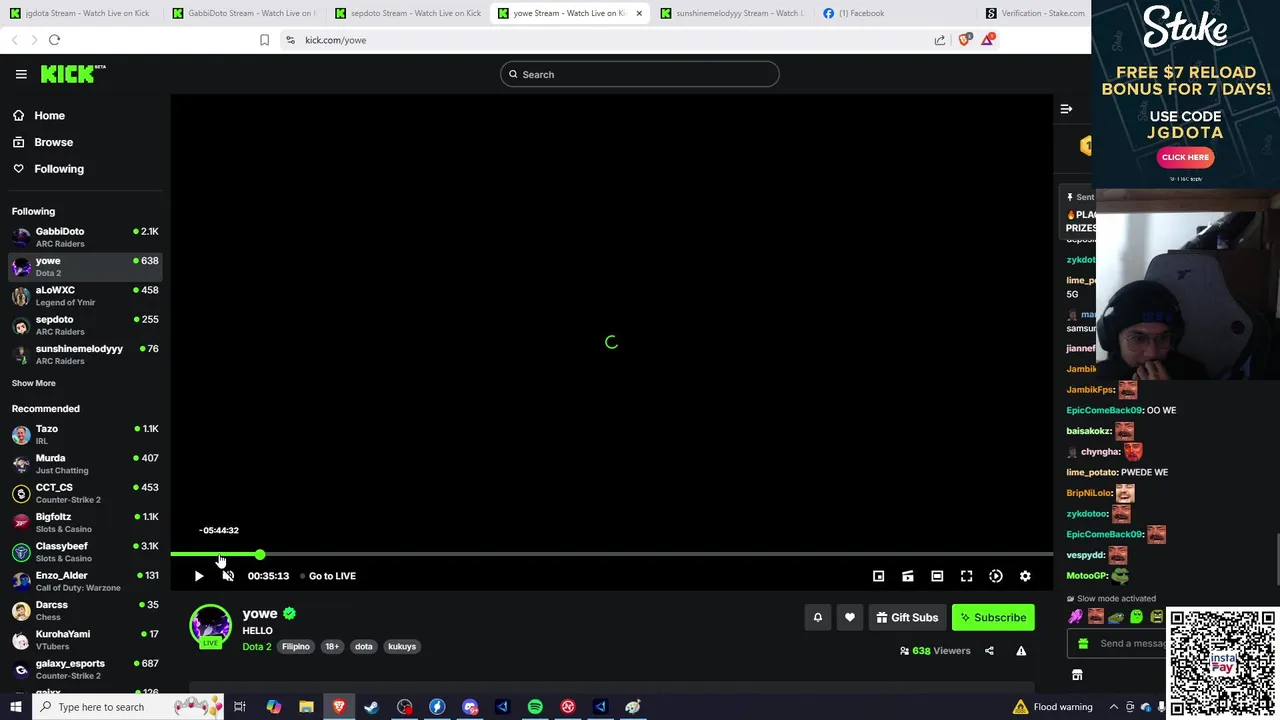The image size is (1280, 720).
Task: Open sepdoto channel in sidebar
Action: tap(85, 325)
